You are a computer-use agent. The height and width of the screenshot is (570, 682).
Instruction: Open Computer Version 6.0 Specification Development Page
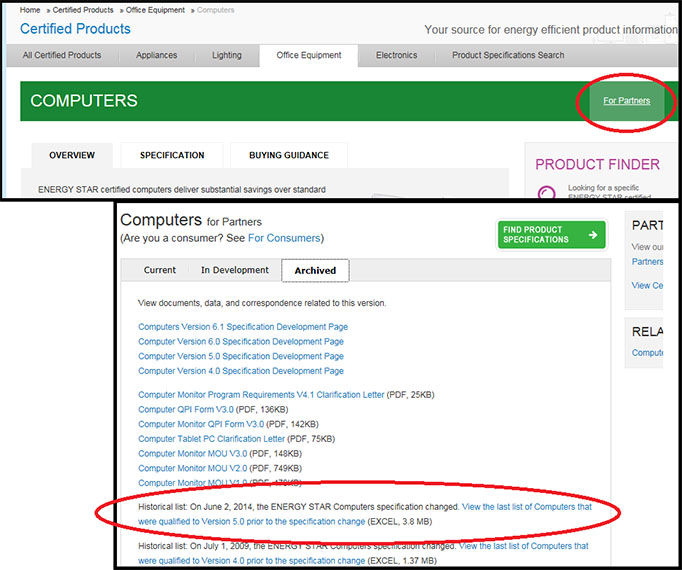(x=241, y=342)
